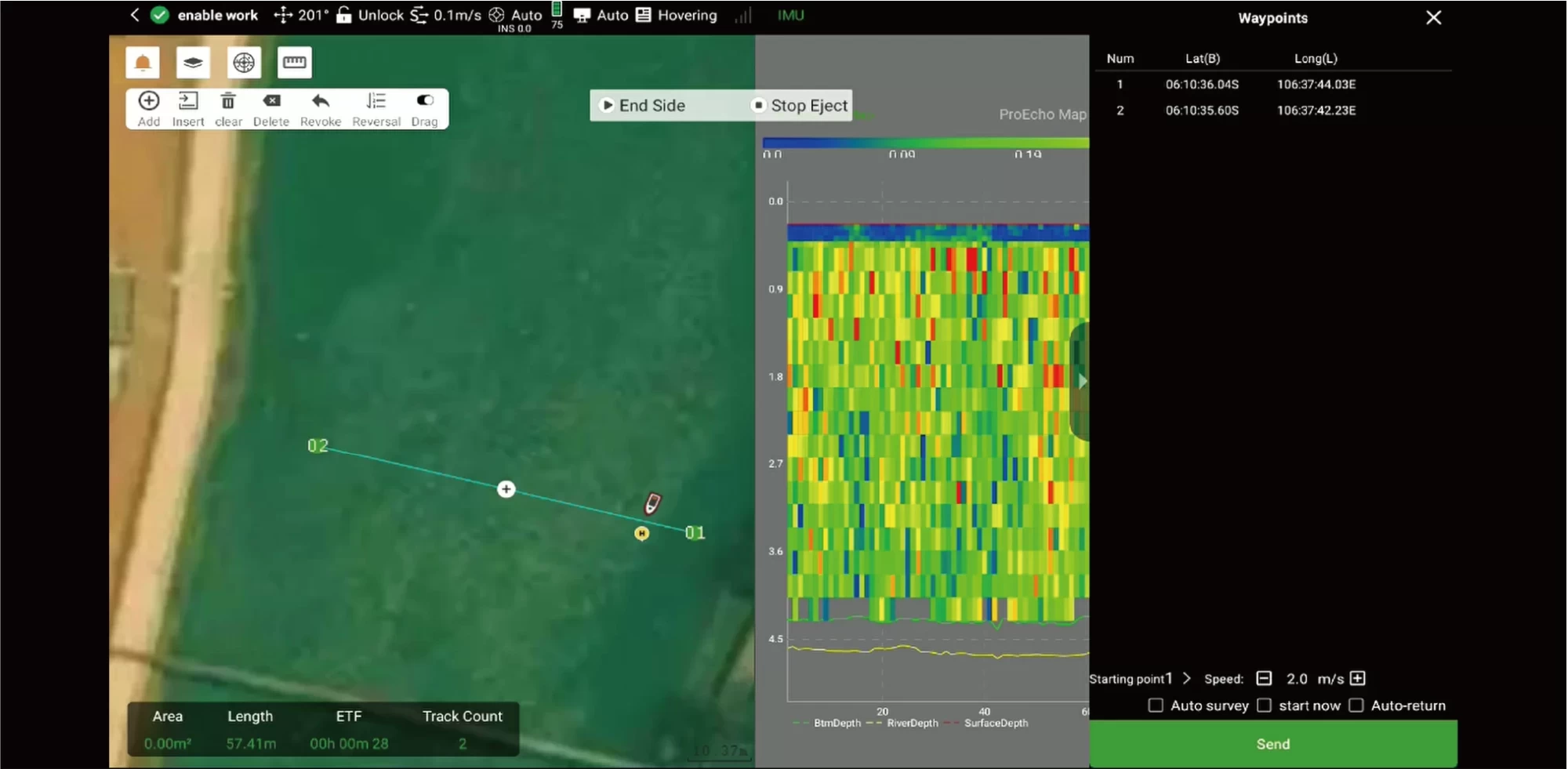
Task: Click the depth color scale bar
Action: 926,143
